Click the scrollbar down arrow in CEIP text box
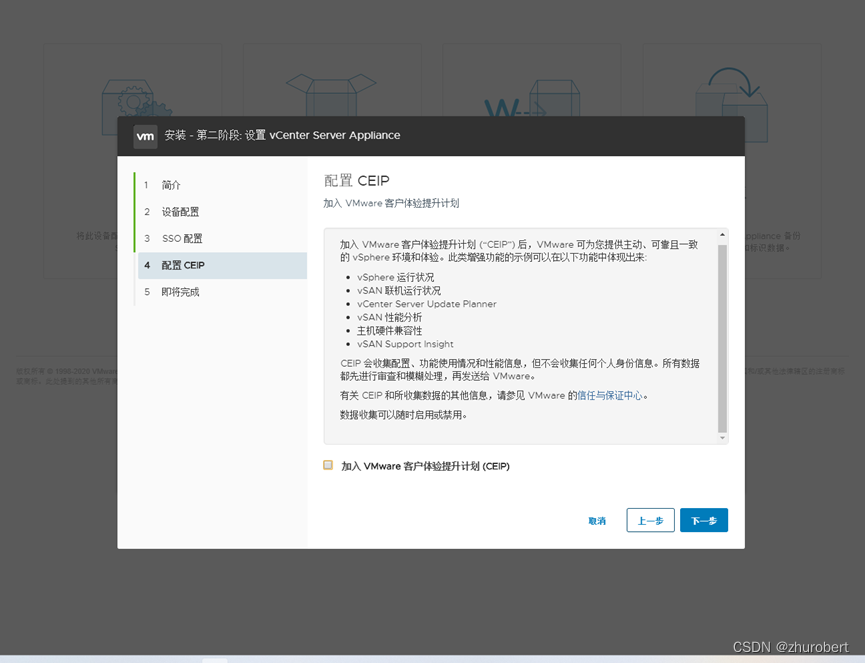 [722, 436]
